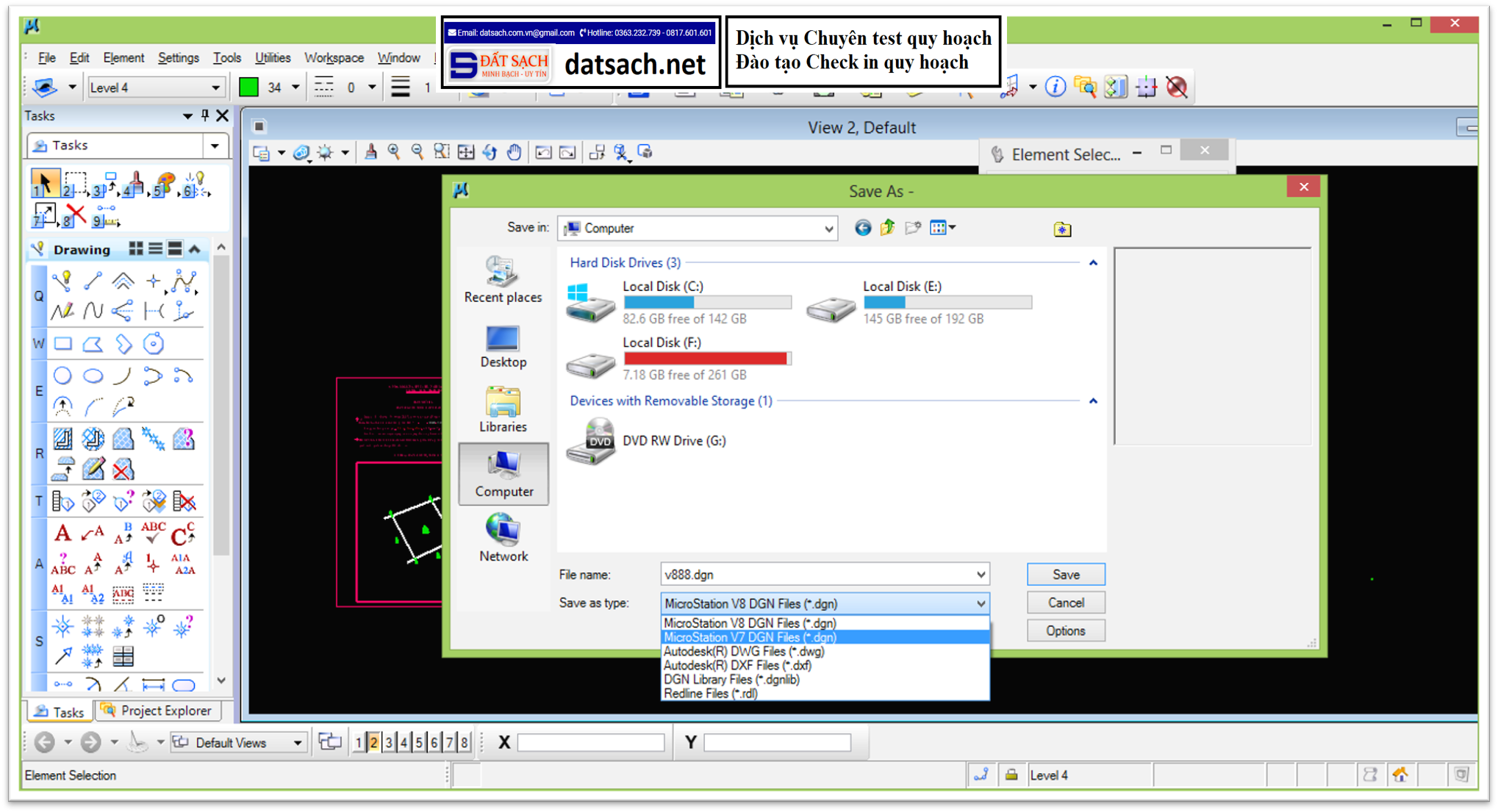
Task: Open the Save in location dropdown
Action: [x=828, y=229]
